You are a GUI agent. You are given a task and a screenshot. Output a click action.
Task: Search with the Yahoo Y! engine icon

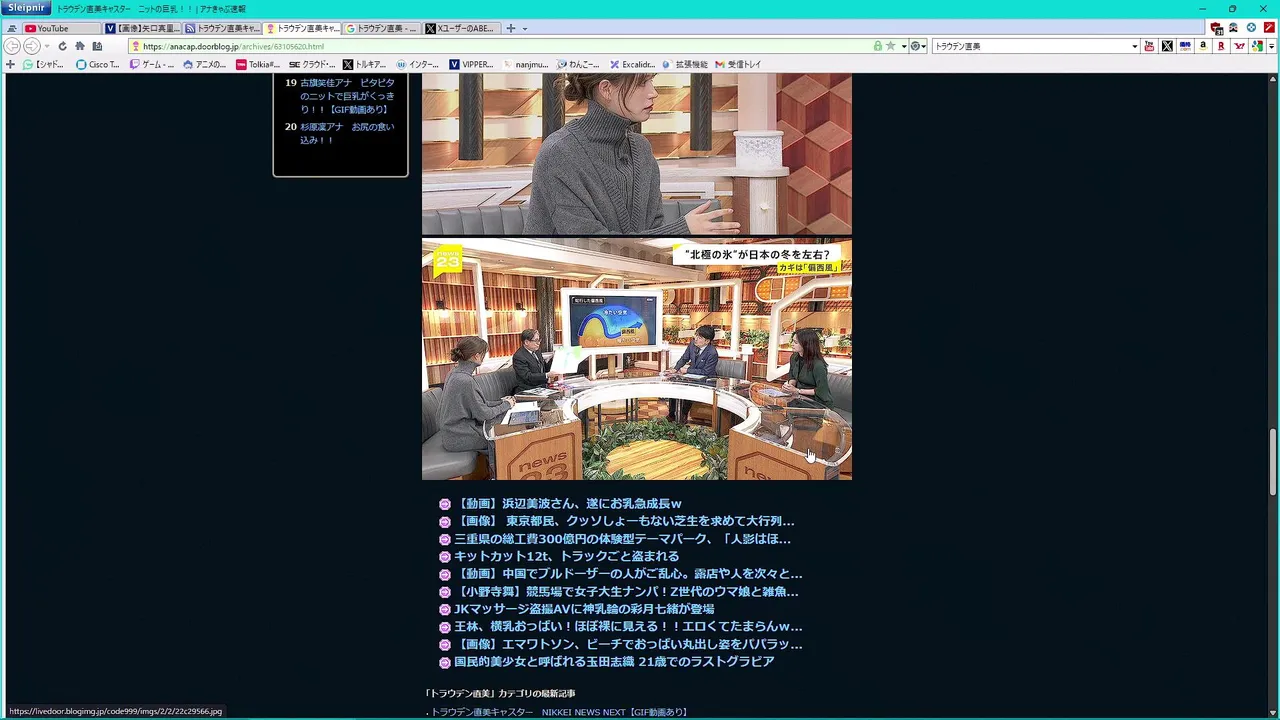click(x=1240, y=46)
